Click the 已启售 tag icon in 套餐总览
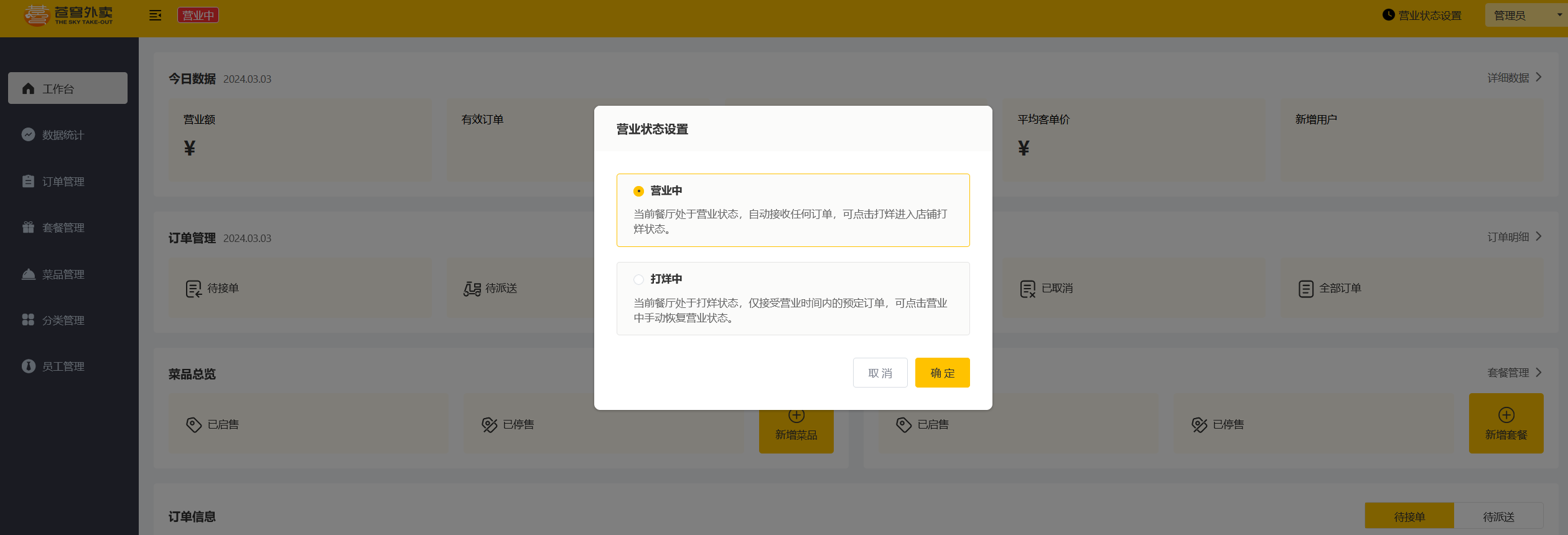 click(x=903, y=424)
